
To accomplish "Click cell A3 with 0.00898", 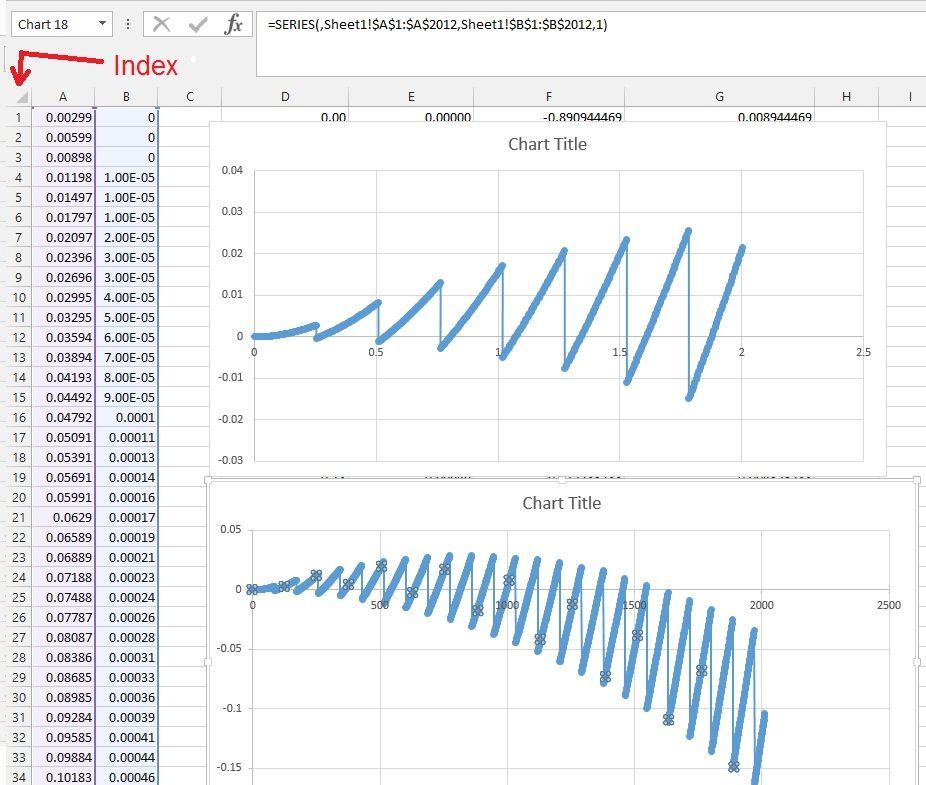I will coord(63,158).
